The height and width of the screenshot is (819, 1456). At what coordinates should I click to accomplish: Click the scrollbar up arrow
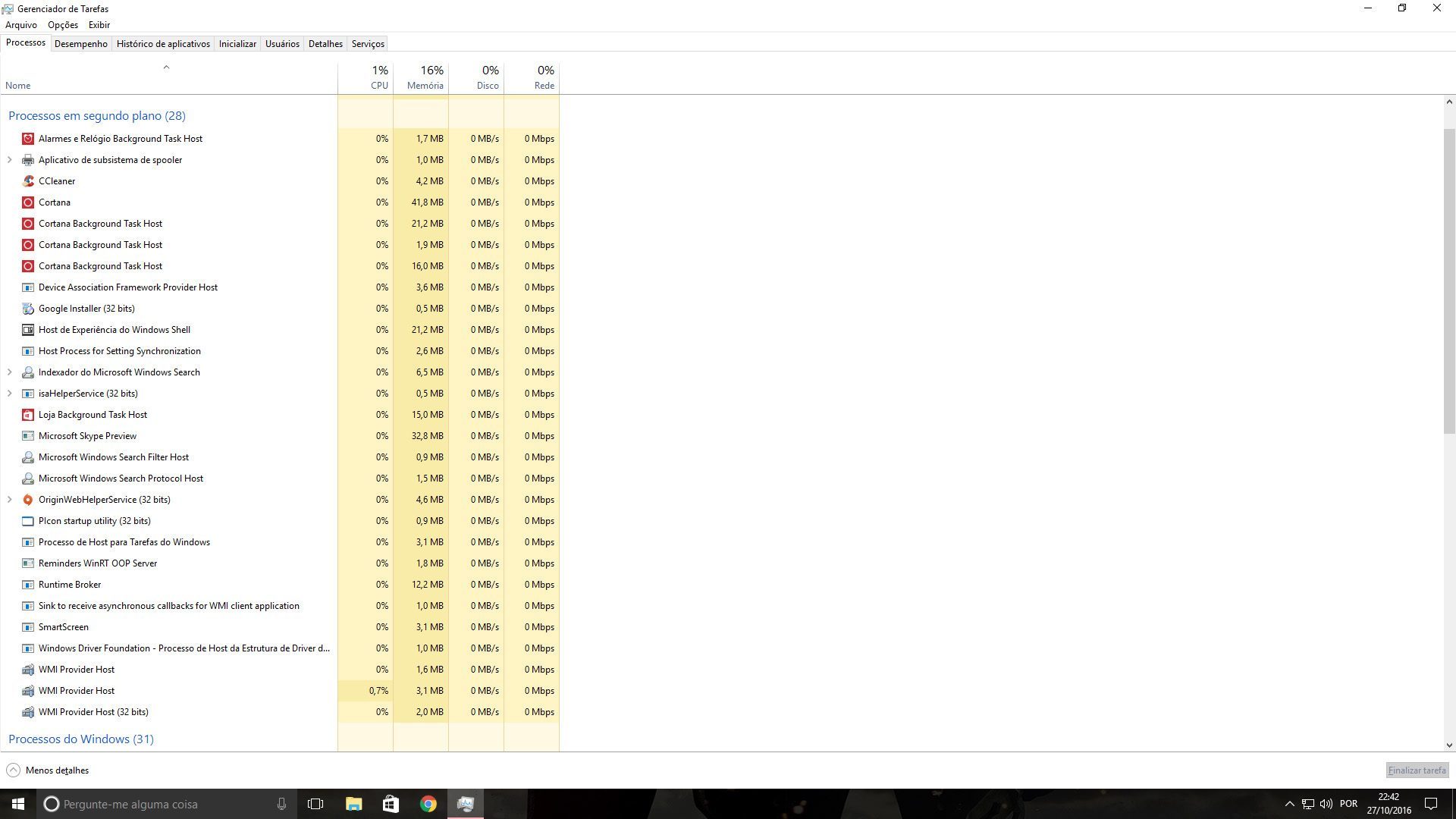pyautogui.click(x=1449, y=102)
